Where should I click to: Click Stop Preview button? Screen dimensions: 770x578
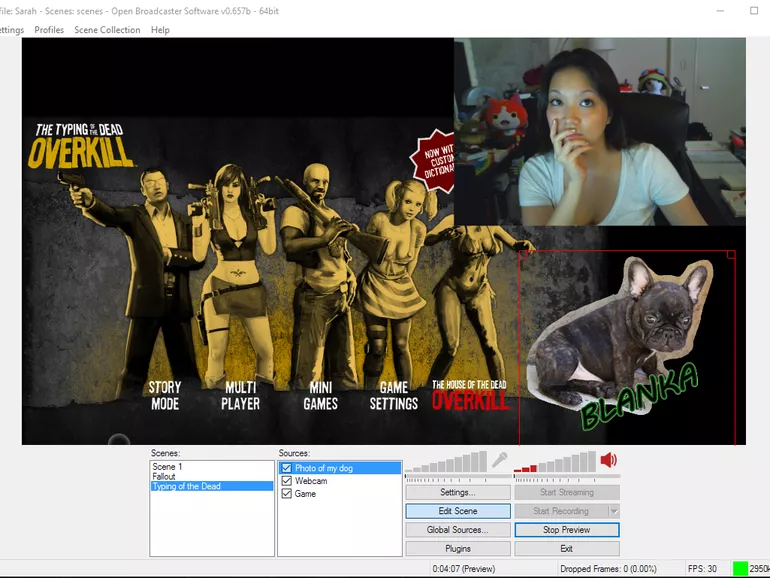(x=567, y=530)
